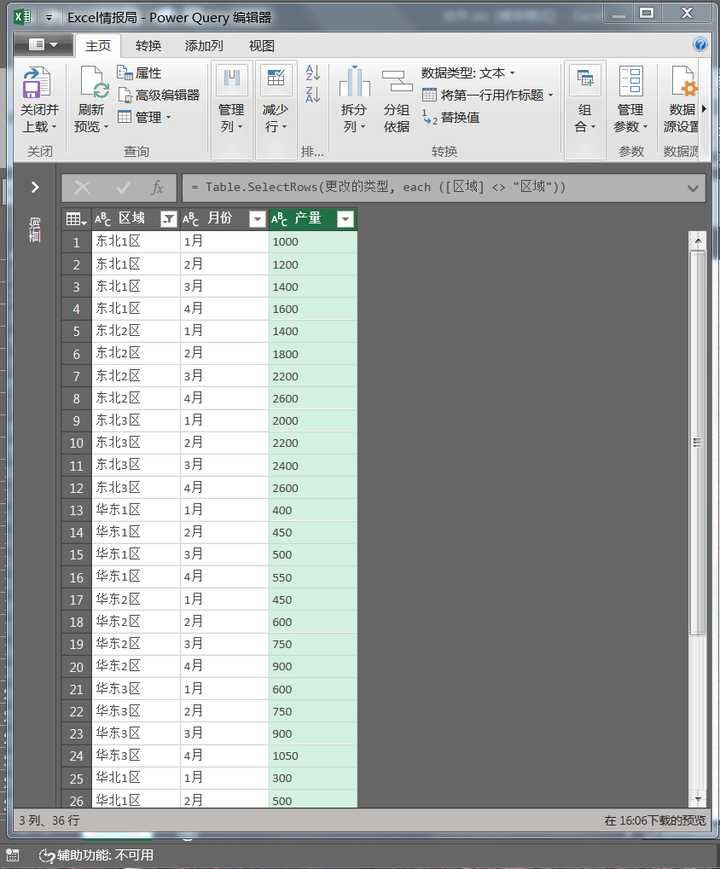The width and height of the screenshot is (720, 869).
Task: Click the ABC data type icon of 区域 column
Action: pos(103,219)
